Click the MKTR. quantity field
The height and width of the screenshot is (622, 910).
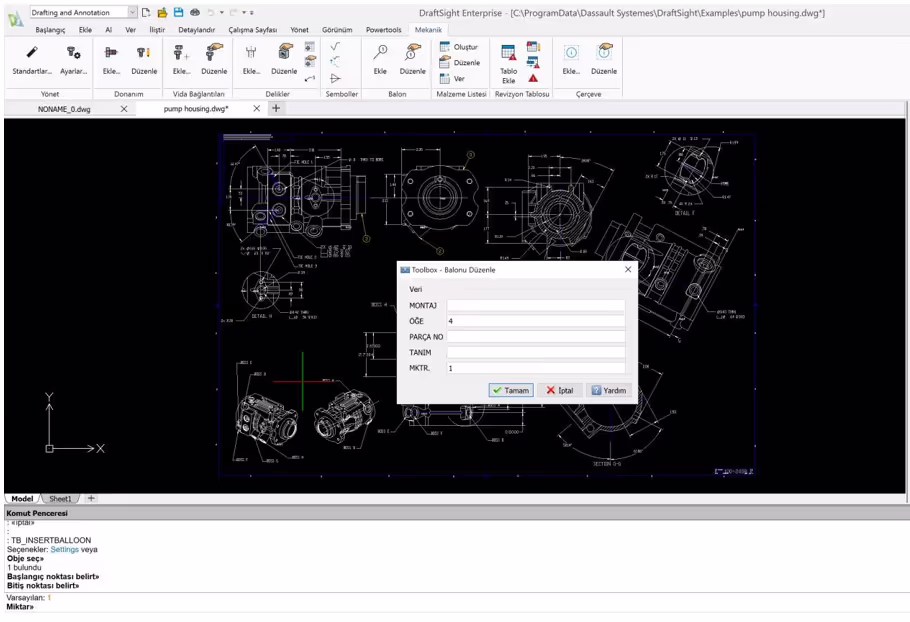pyautogui.click(x=536, y=368)
